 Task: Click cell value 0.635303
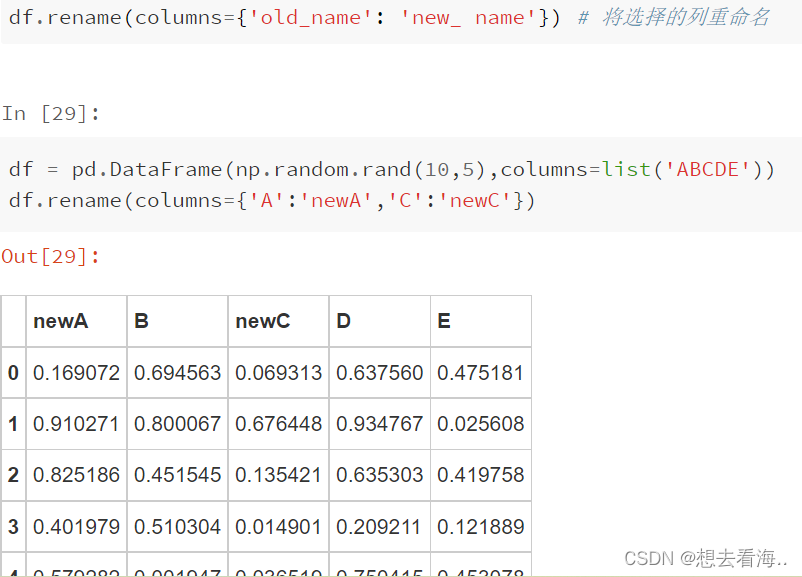tap(380, 475)
